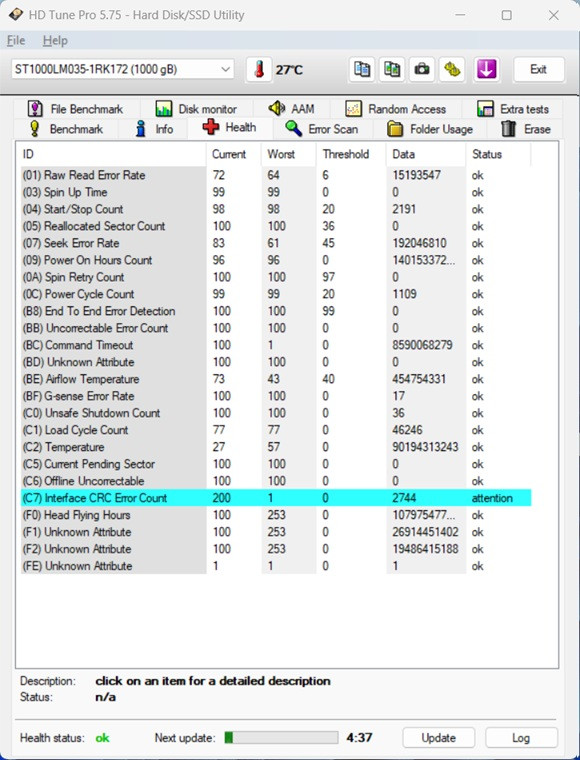This screenshot has height=760, width=580.
Task: Click the Update button
Action: pyautogui.click(x=439, y=738)
